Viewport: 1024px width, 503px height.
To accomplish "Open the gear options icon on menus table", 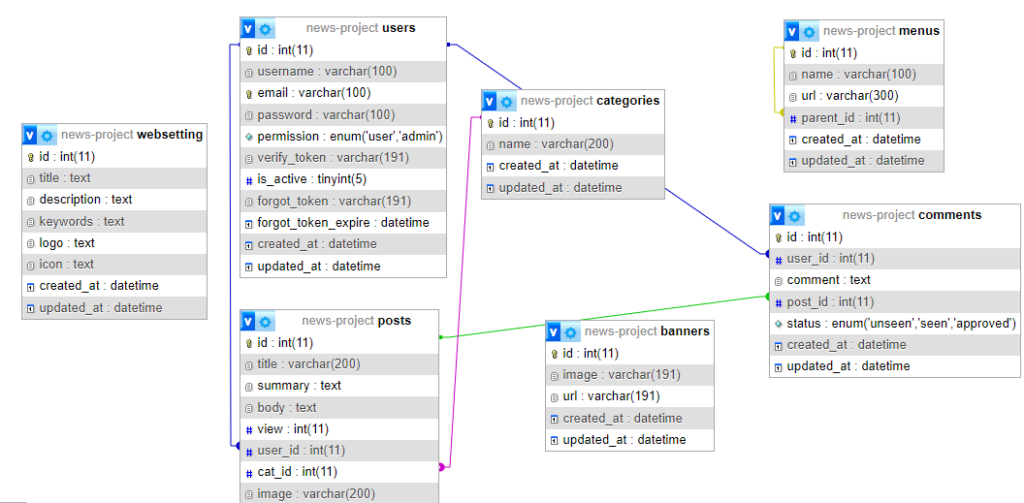I will pyautogui.click(x=809, y=31).
